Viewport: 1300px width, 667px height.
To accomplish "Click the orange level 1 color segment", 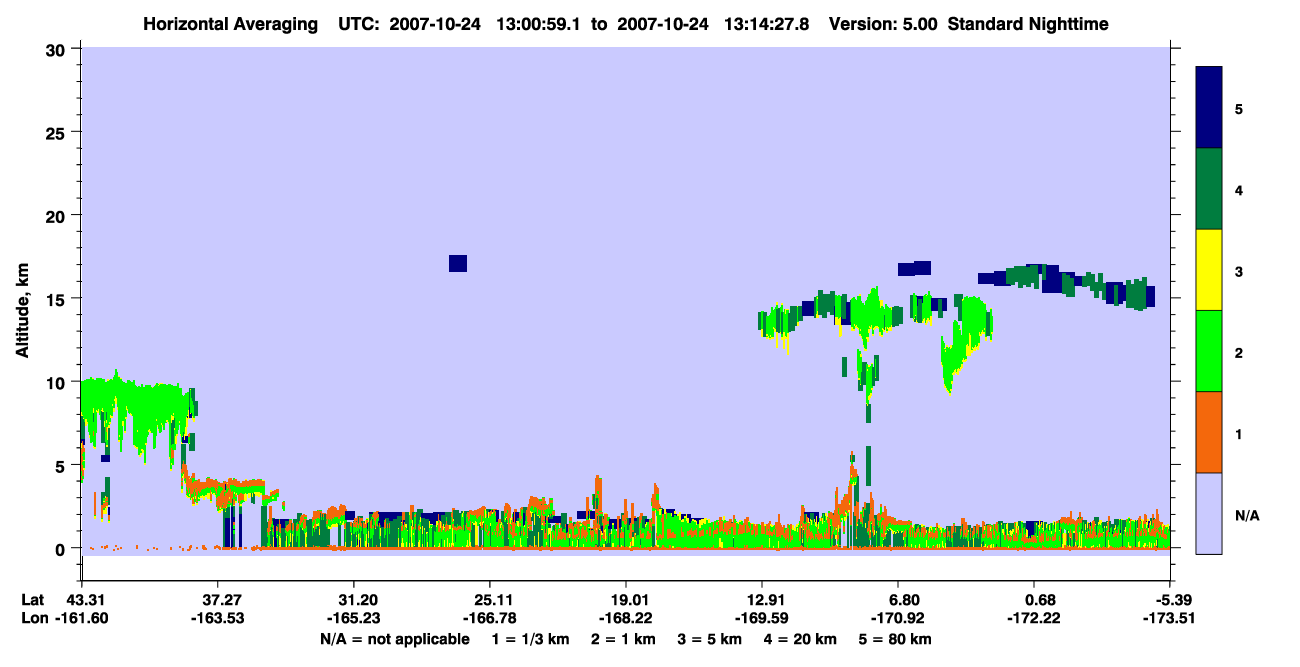I will pos(1209,432).
